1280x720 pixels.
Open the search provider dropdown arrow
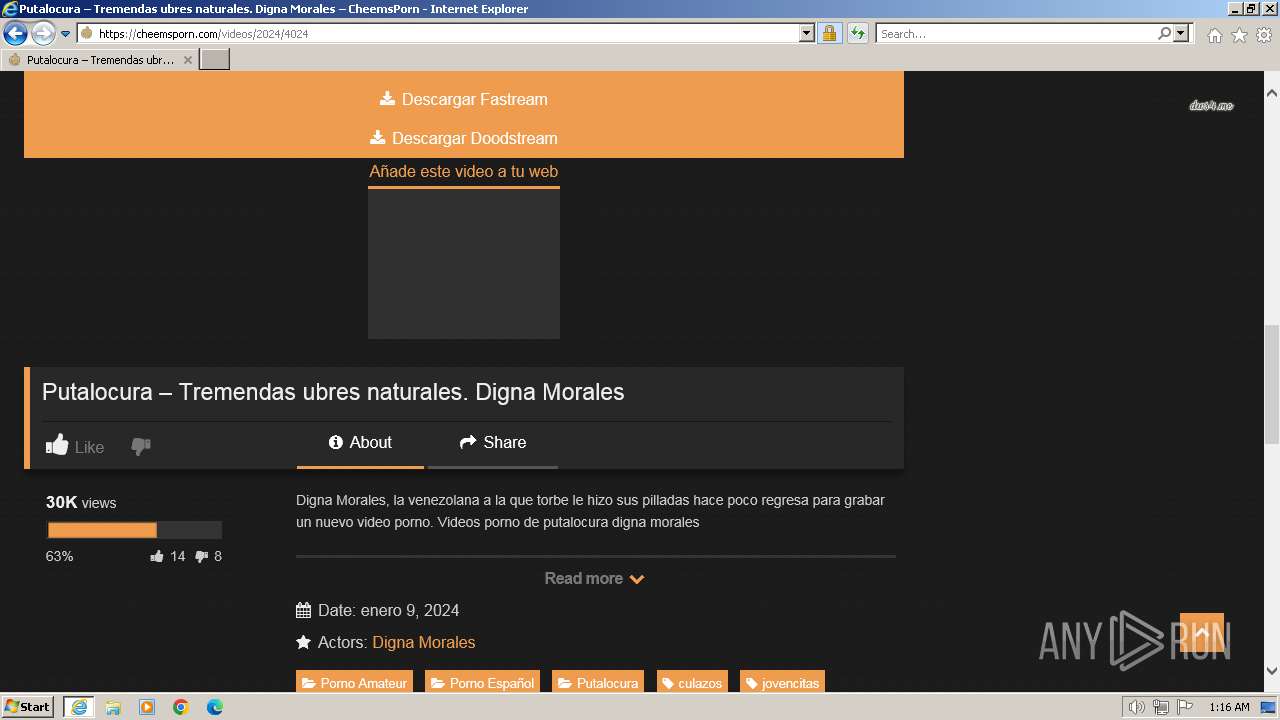point(1181,33)
